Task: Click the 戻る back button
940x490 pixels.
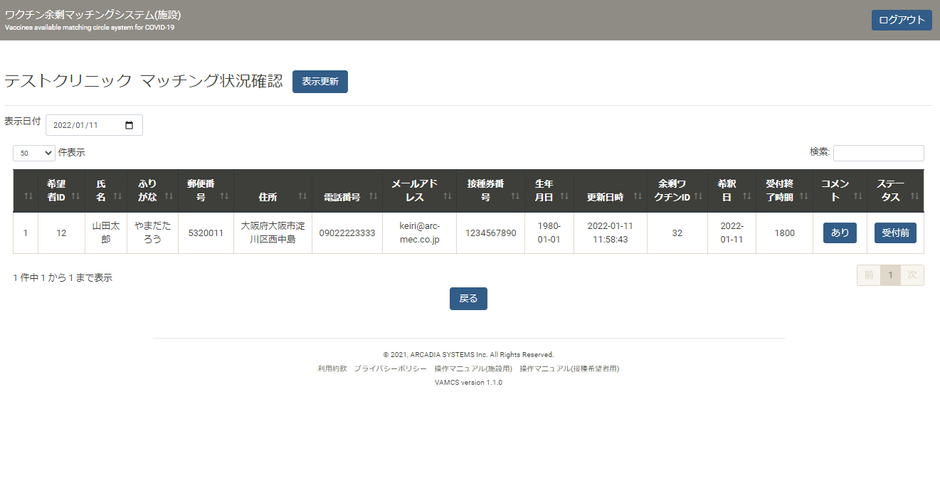Action: click(x=468, y=298)
